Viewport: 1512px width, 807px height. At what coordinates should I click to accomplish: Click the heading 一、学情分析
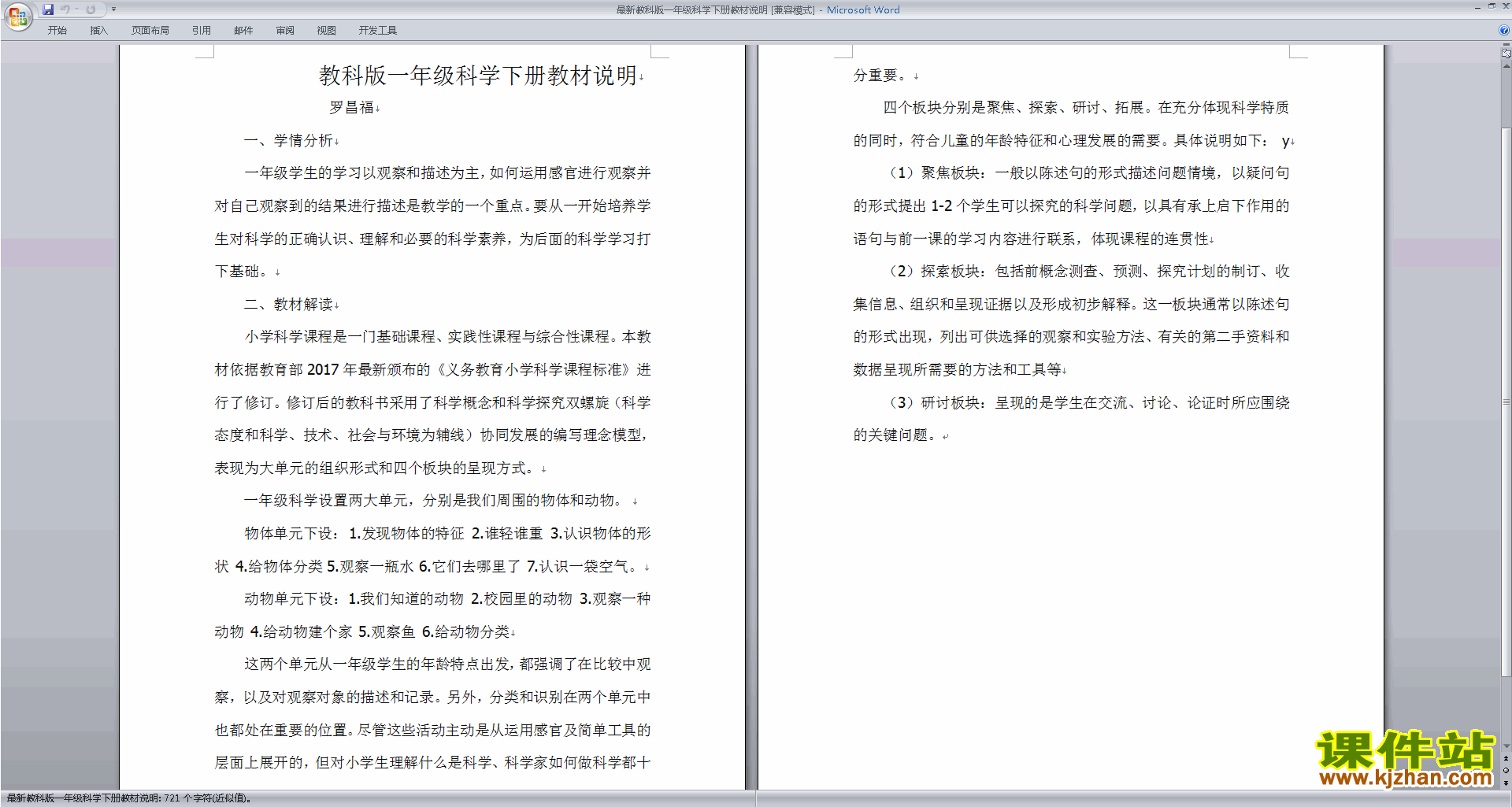[288, 140]
